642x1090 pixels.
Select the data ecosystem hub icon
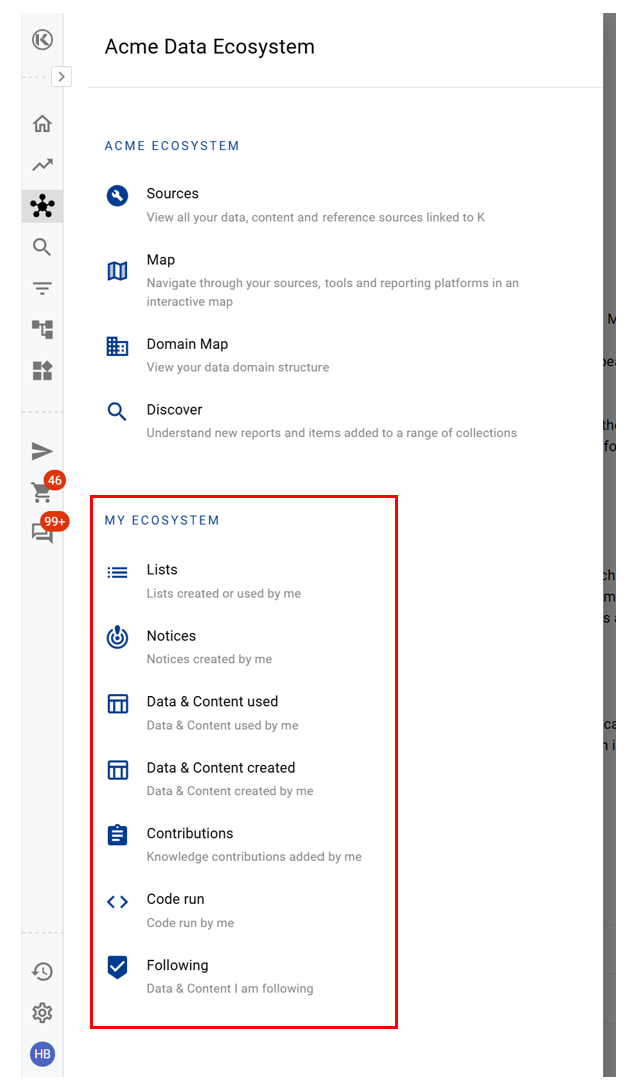pyautogui.click(x=42, y=206)
